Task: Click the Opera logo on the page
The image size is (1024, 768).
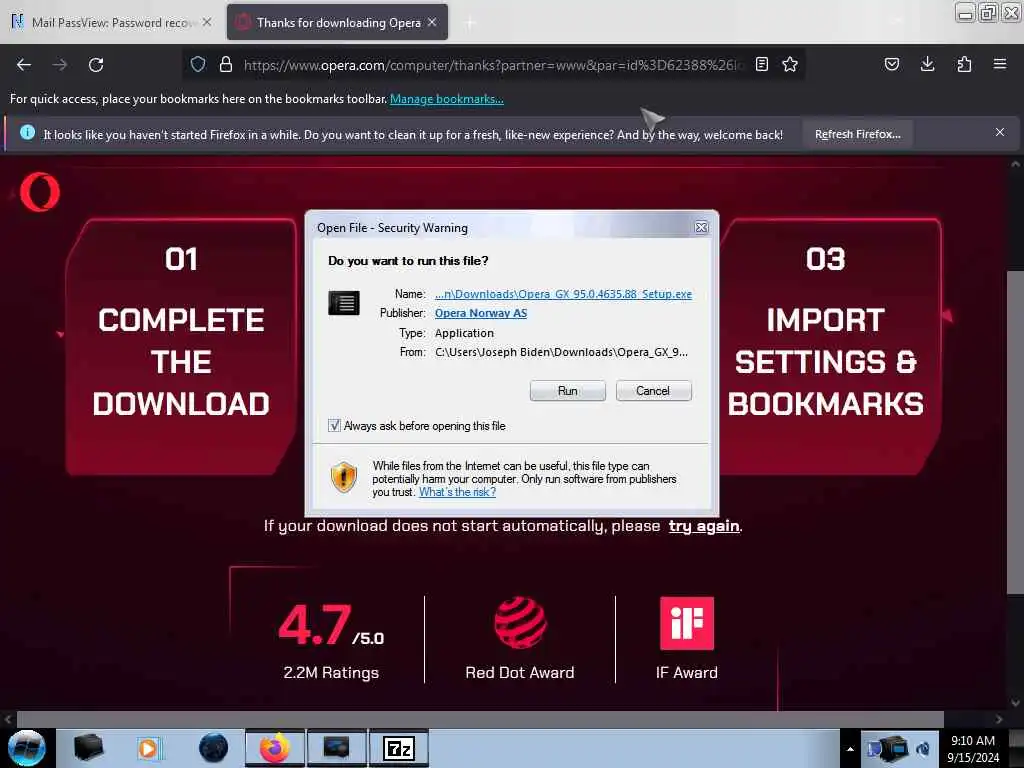Action: pos(40,192)
